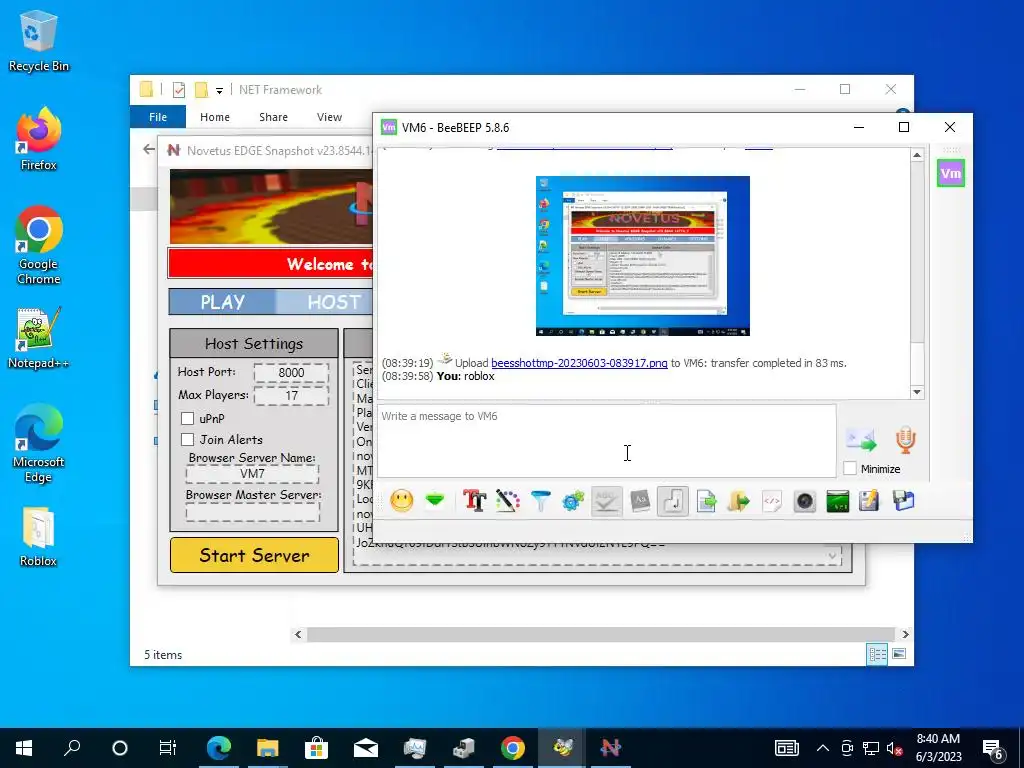Click the green screen icon in BeeBEEP toolbar
Viewport: 1024px width, 768px height.
(x=838, y=501)
